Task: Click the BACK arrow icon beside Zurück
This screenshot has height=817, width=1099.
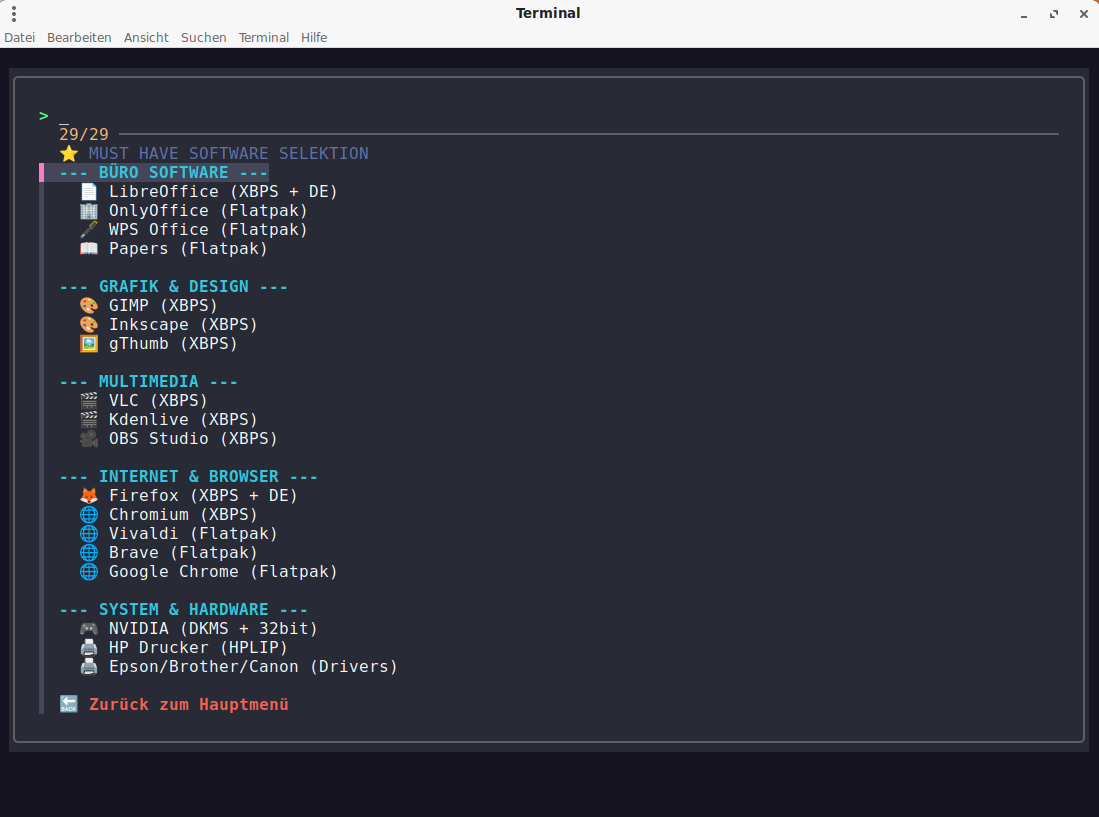Action: (69, 704)
